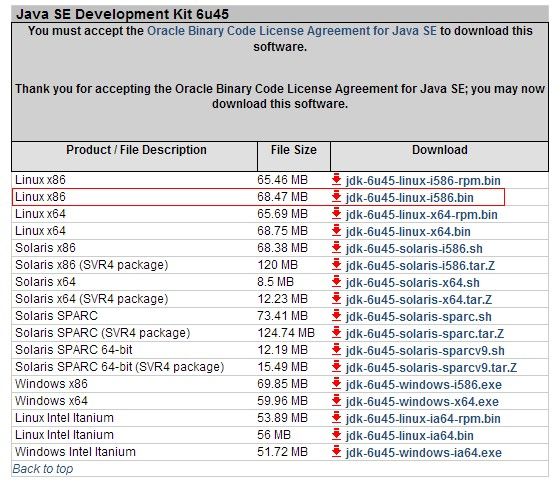Open Oracle Binary Code License Agreement link
The height and width of the screenshot is (486, 560).
coord(292,31)
